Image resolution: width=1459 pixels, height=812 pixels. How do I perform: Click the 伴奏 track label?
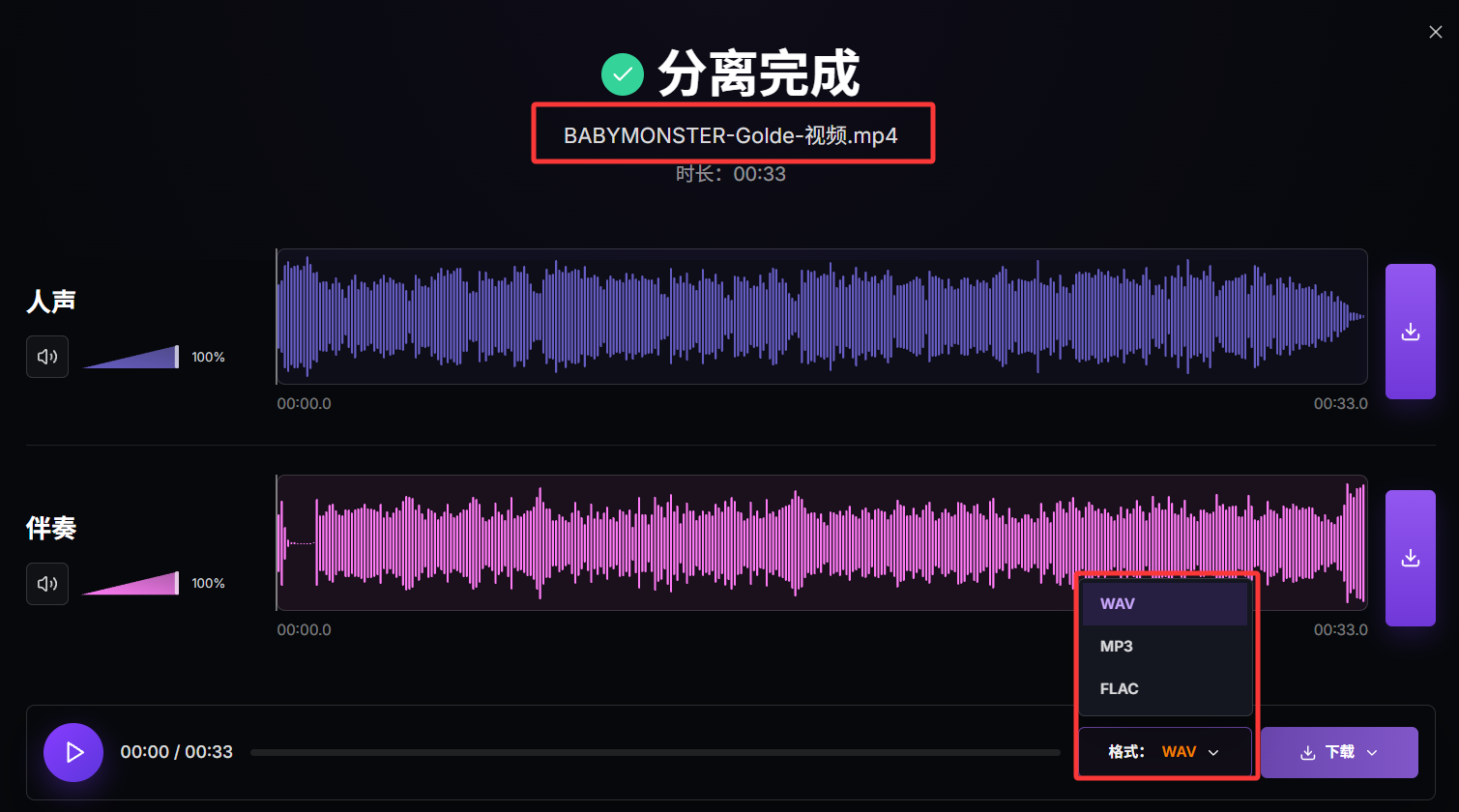[x=51, y=529]
